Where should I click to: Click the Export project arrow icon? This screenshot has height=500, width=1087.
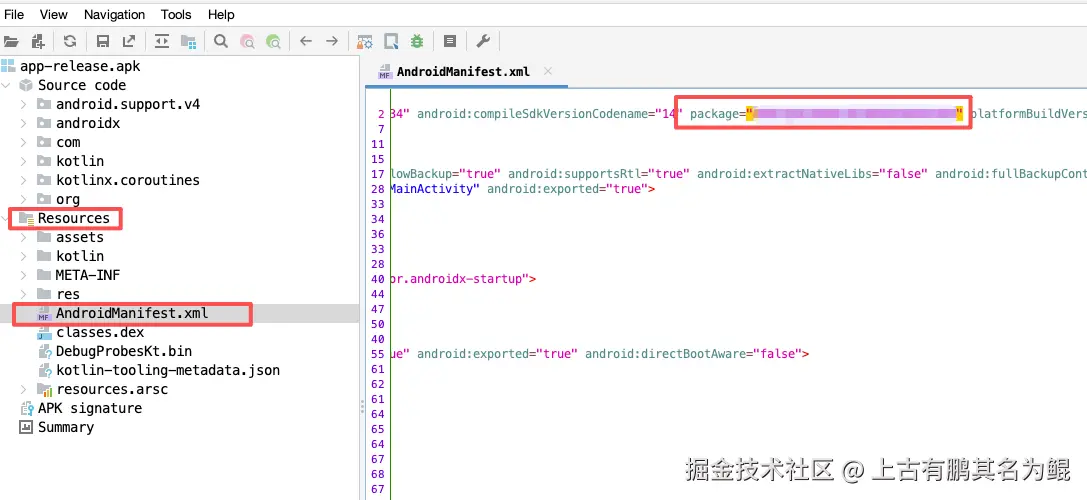[129, 42]
